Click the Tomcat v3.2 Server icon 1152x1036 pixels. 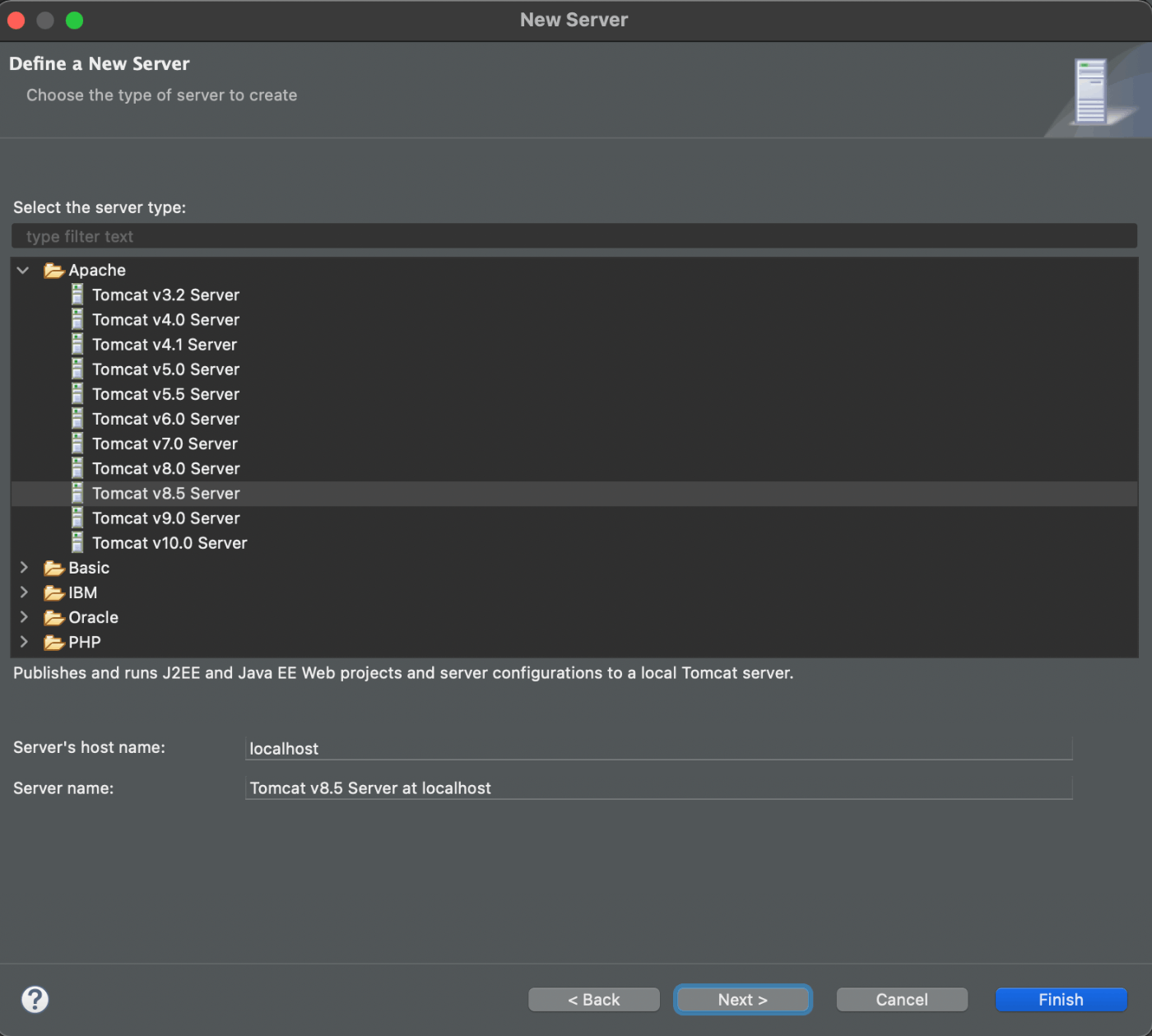click(x=77, y=295)
